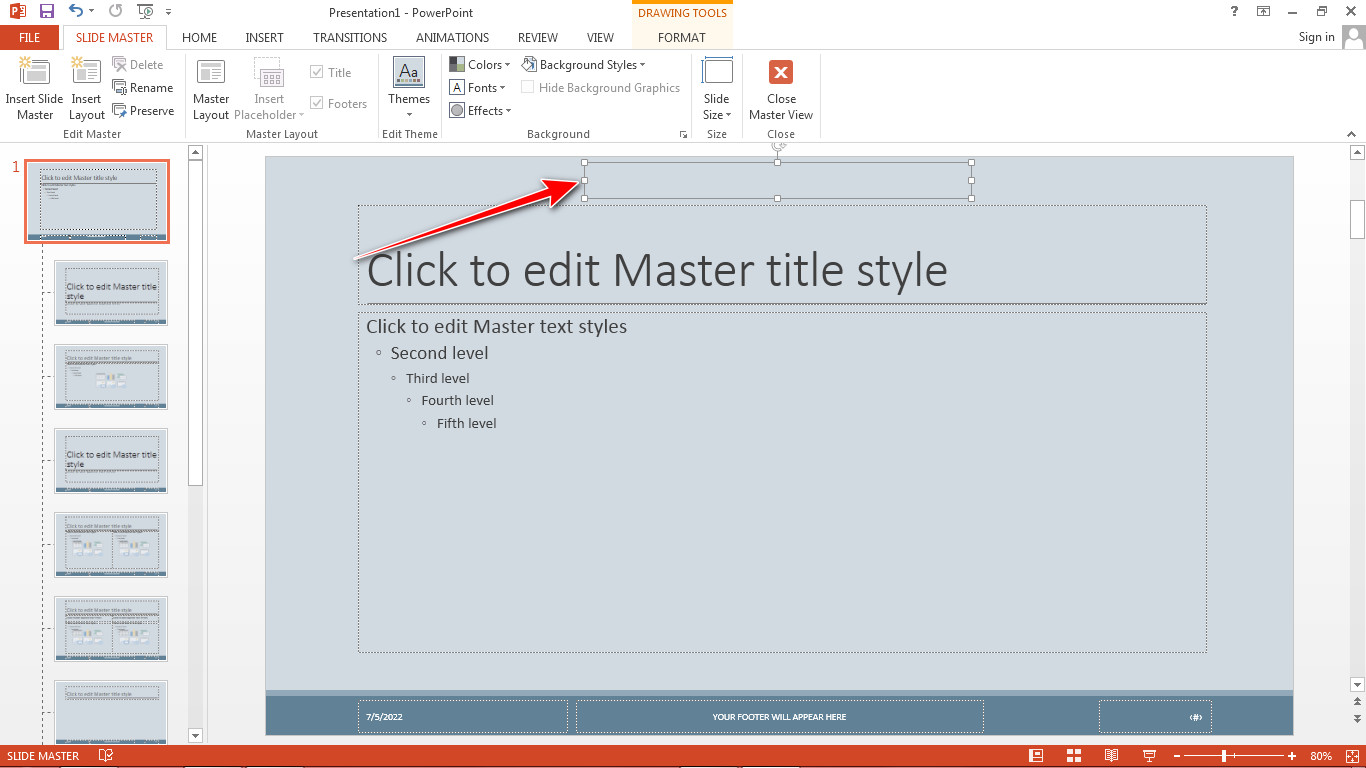Open the Colors dropdown
The image size is (1366, 768).
(x=481, y=64)
